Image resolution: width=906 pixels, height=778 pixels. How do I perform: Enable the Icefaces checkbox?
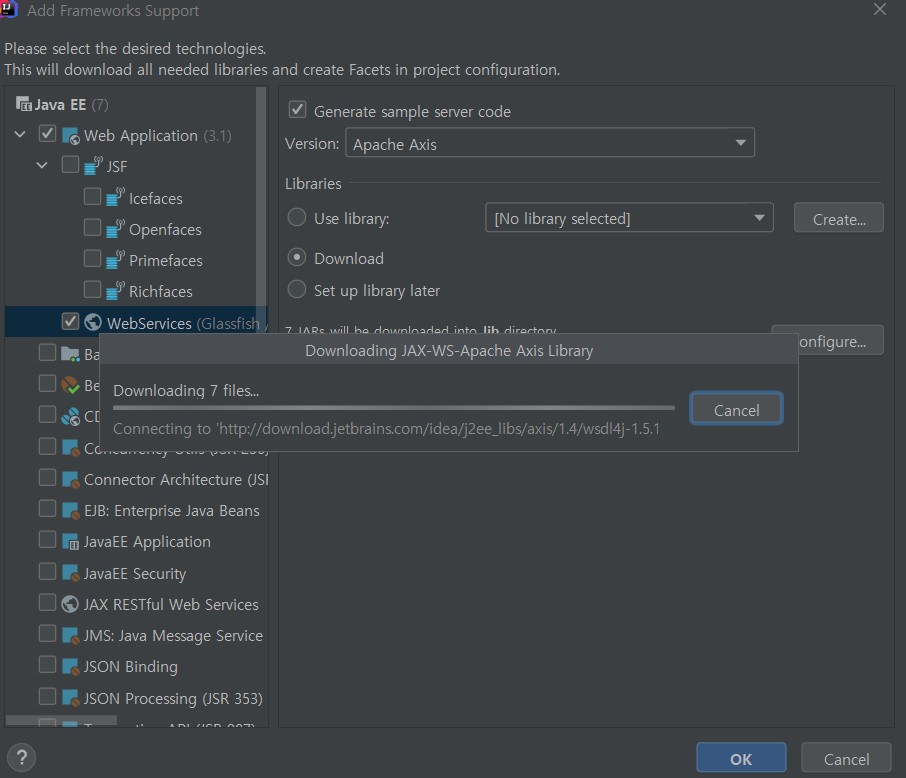[x=92, y=196]
